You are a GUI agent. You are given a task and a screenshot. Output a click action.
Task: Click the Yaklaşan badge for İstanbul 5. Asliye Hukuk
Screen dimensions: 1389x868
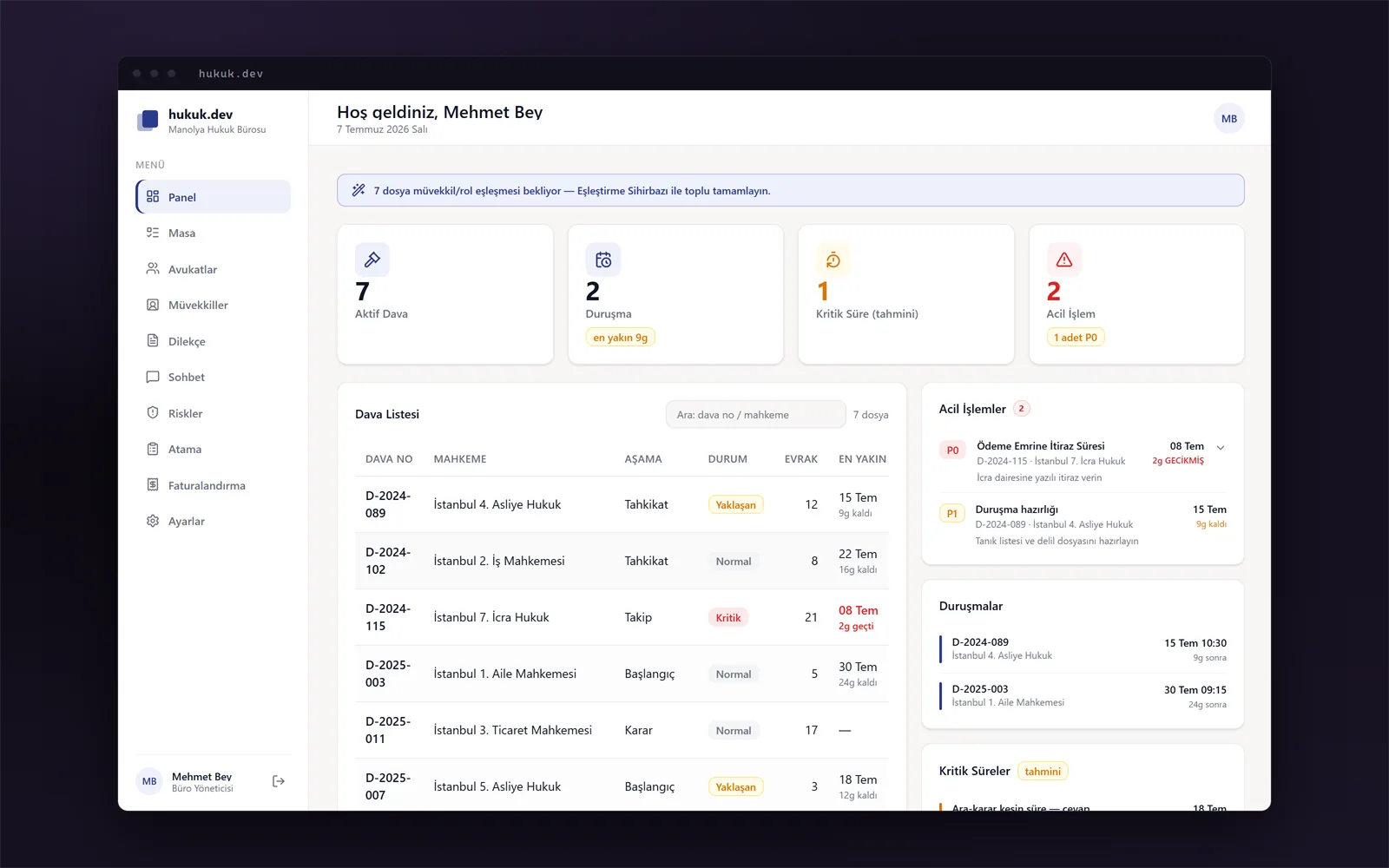pos(735,787)
